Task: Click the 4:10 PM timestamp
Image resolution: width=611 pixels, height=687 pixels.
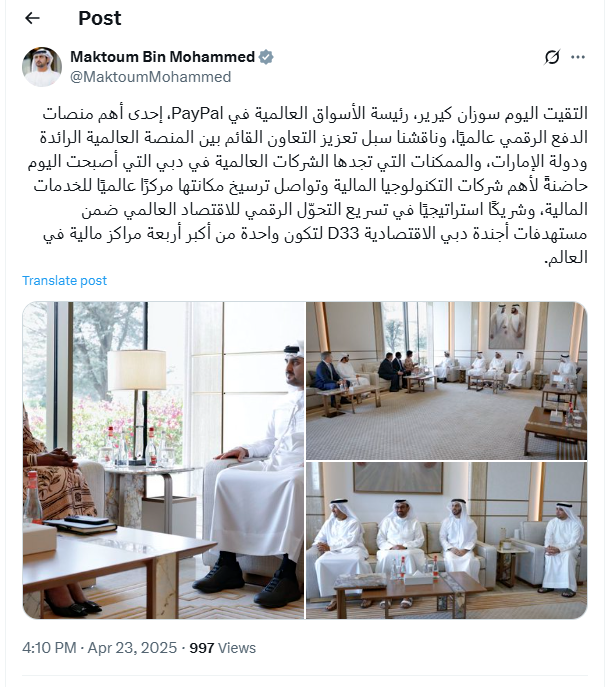Action: tap(49, 648)
